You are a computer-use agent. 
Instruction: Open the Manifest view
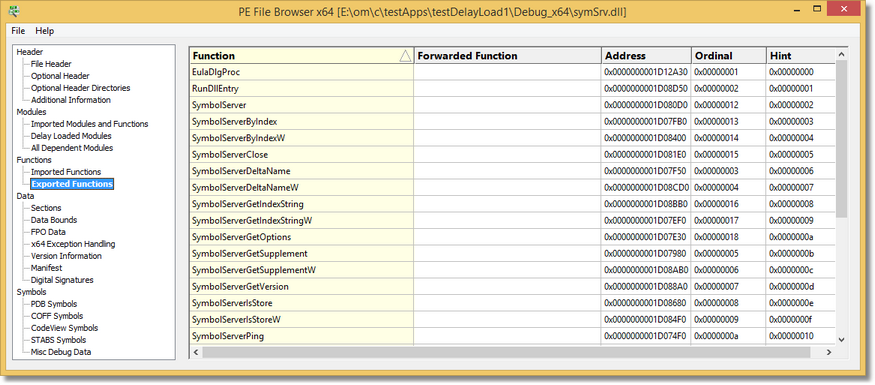pos(46,268)
